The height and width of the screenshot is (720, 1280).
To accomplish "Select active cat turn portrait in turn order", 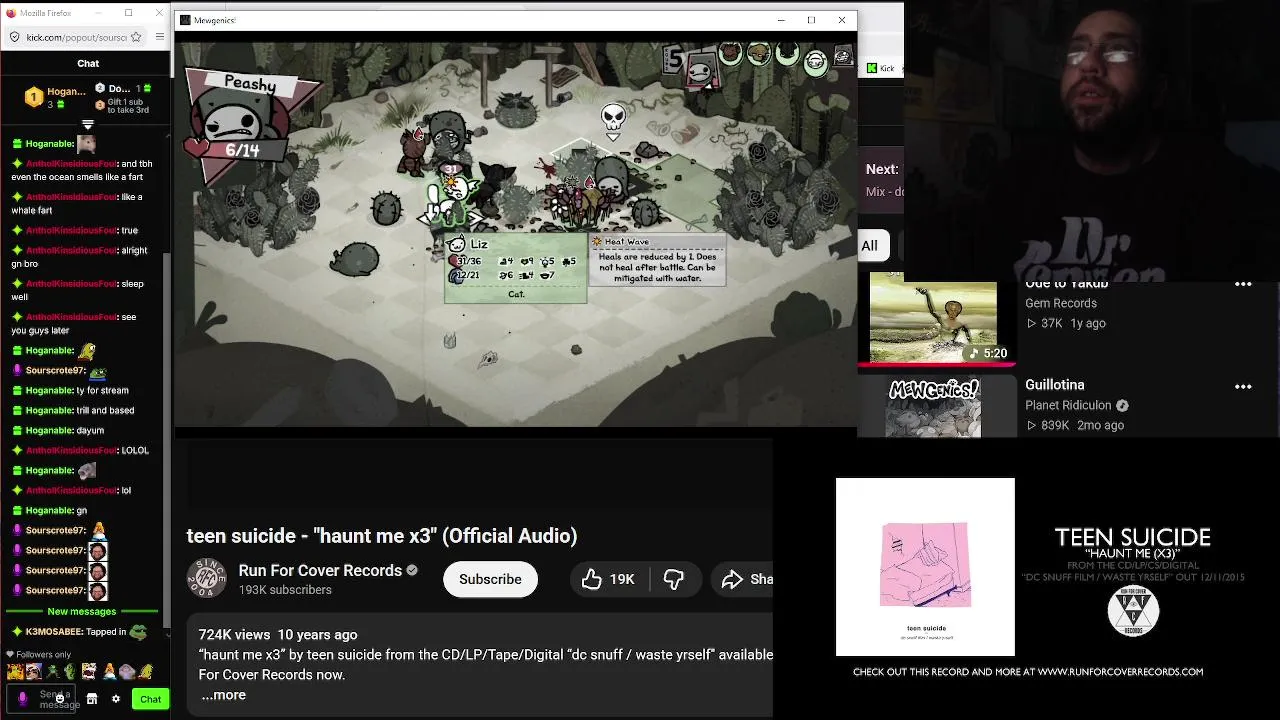I will 701,69.
